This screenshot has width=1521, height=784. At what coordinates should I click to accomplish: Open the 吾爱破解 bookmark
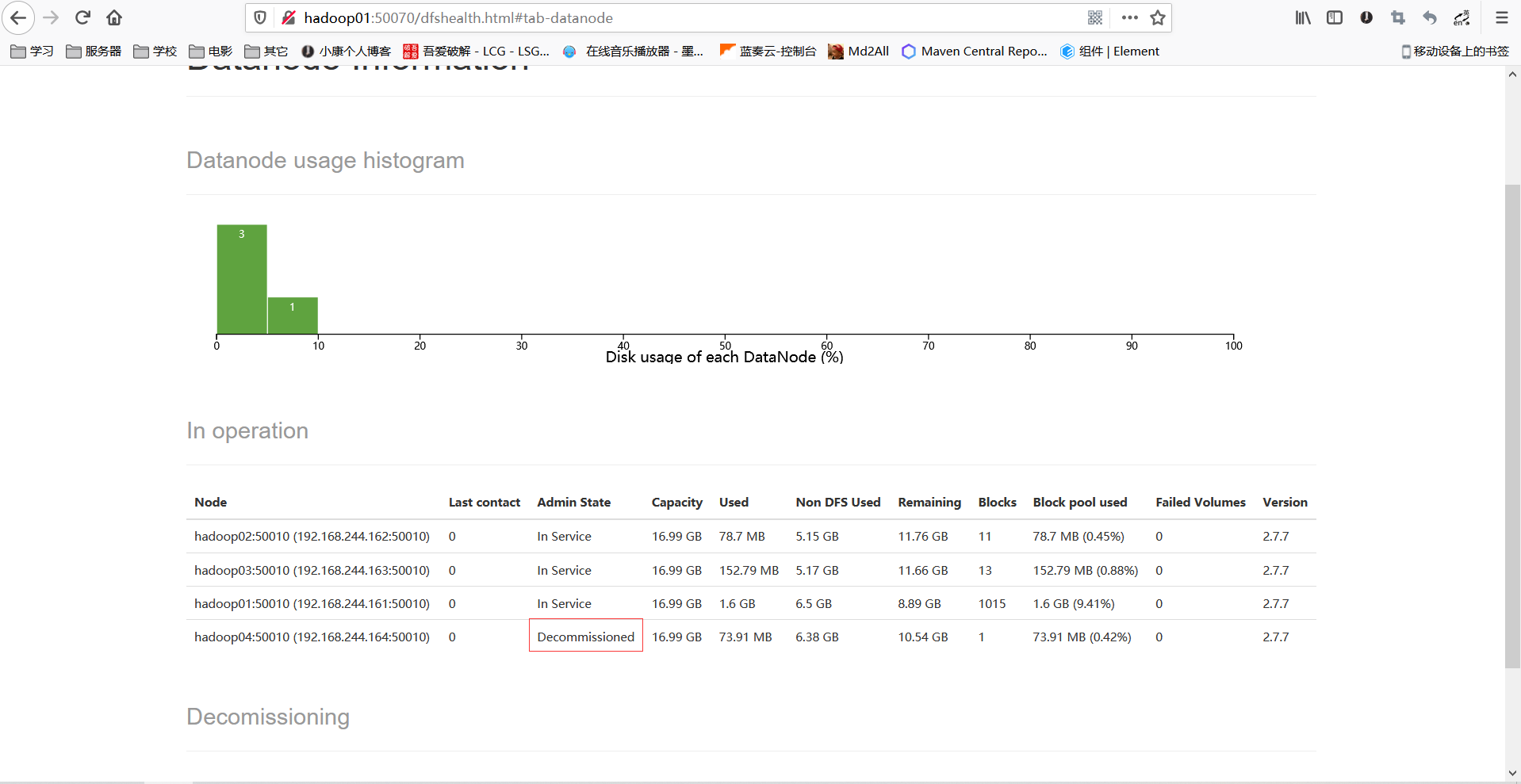coord(477,51)
